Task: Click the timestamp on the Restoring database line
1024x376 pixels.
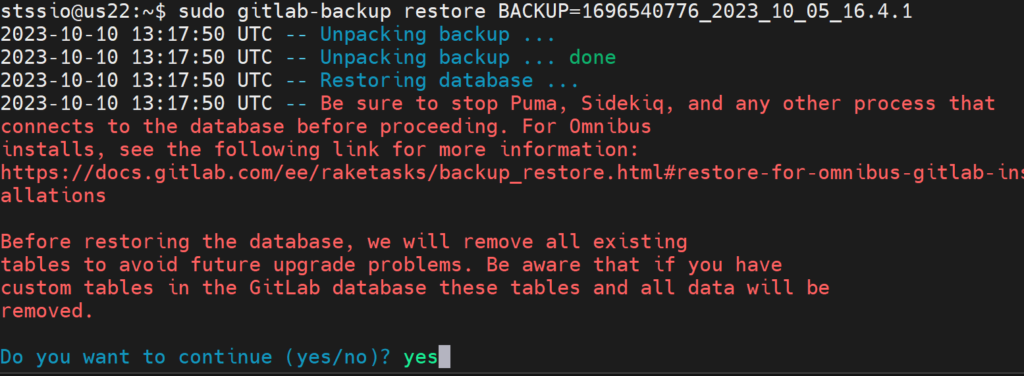Action: pos(136,80)
